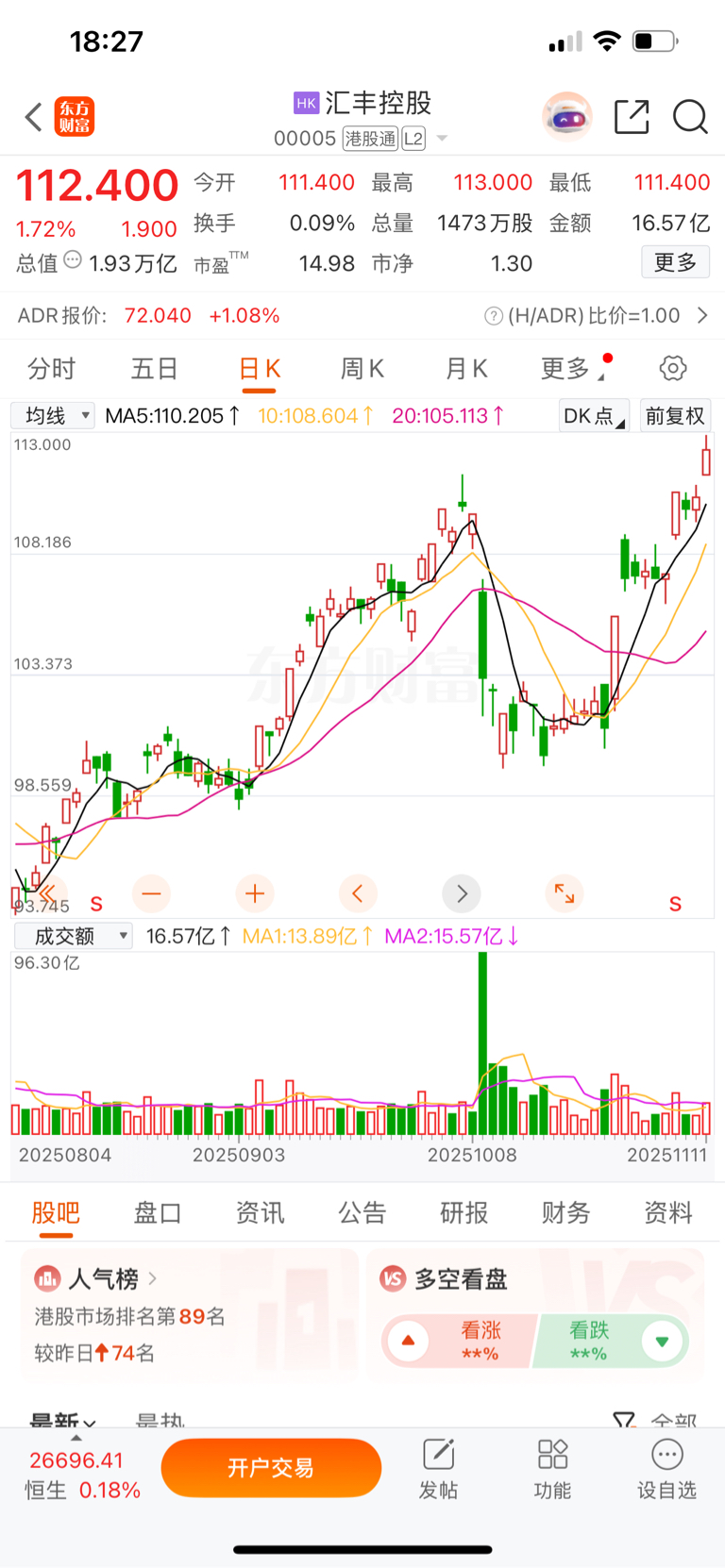725x1568 pixels.
Task: Toggle DK点 indicator
Action: (x=594, y=416)
